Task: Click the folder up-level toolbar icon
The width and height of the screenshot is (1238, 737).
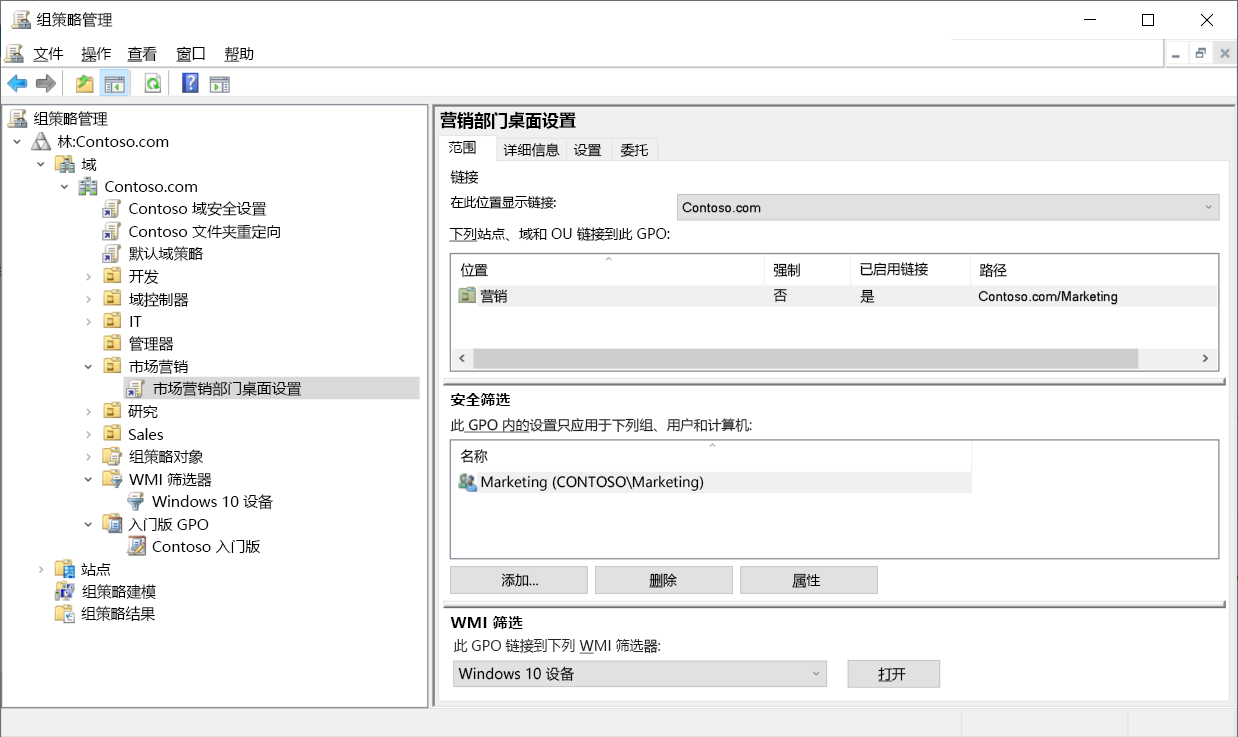Action: (x=84, y=83)
